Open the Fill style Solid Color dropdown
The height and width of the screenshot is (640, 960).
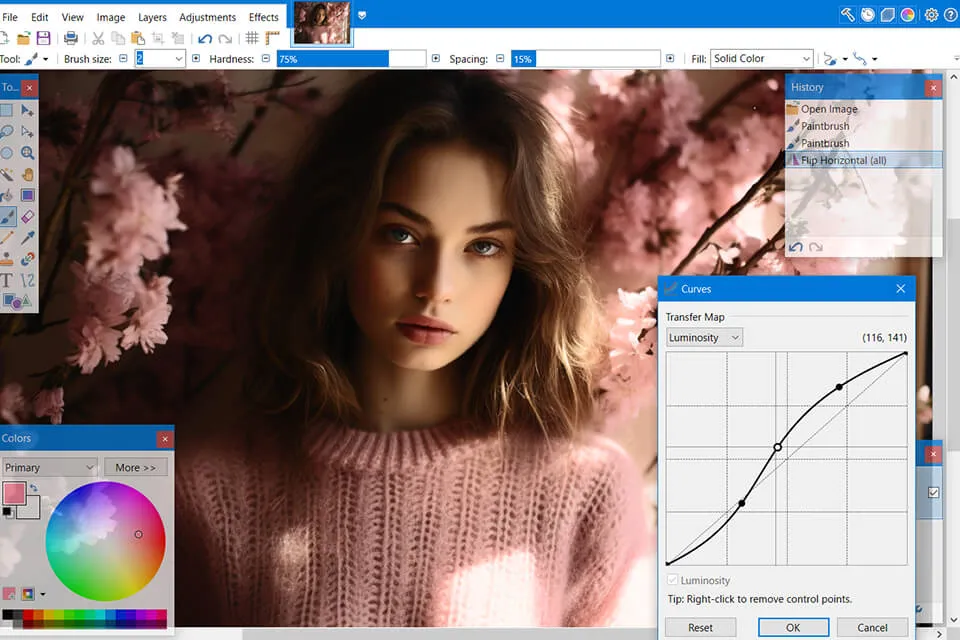point(762,59)
